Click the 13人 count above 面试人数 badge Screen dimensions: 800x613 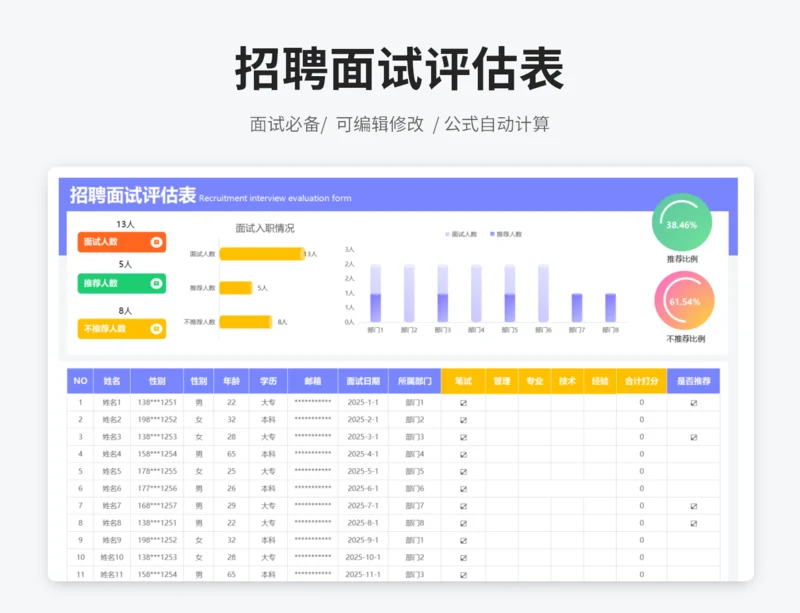[x=125, y=224]
